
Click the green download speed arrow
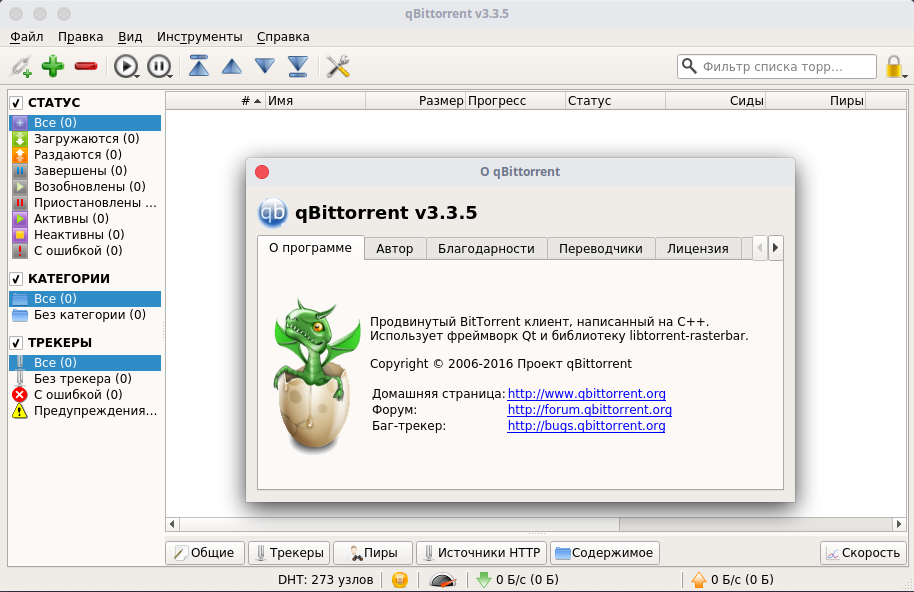coord(483,580)
